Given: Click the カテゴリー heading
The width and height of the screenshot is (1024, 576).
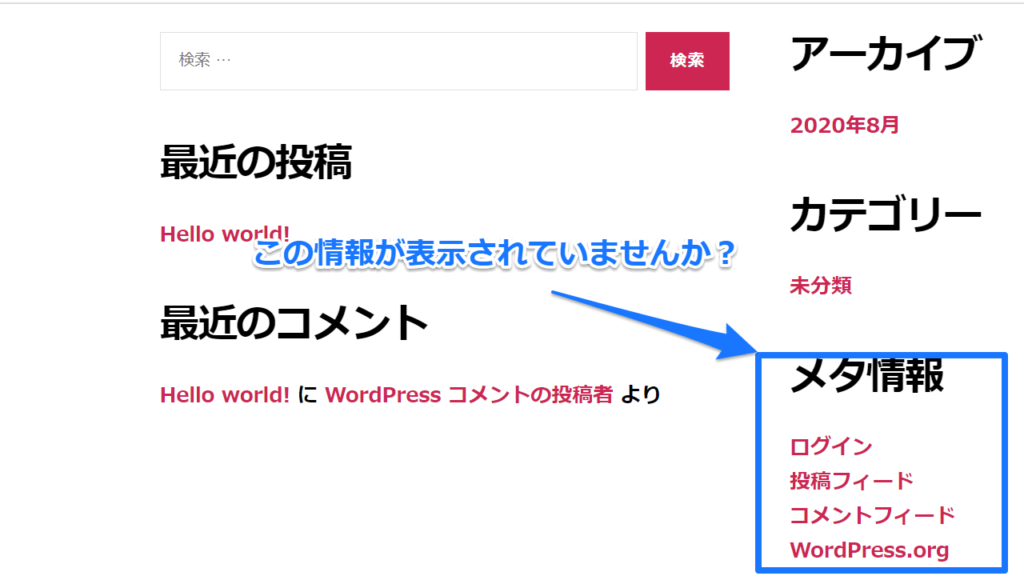Looking at the screenshot, I should click(885, 214).
